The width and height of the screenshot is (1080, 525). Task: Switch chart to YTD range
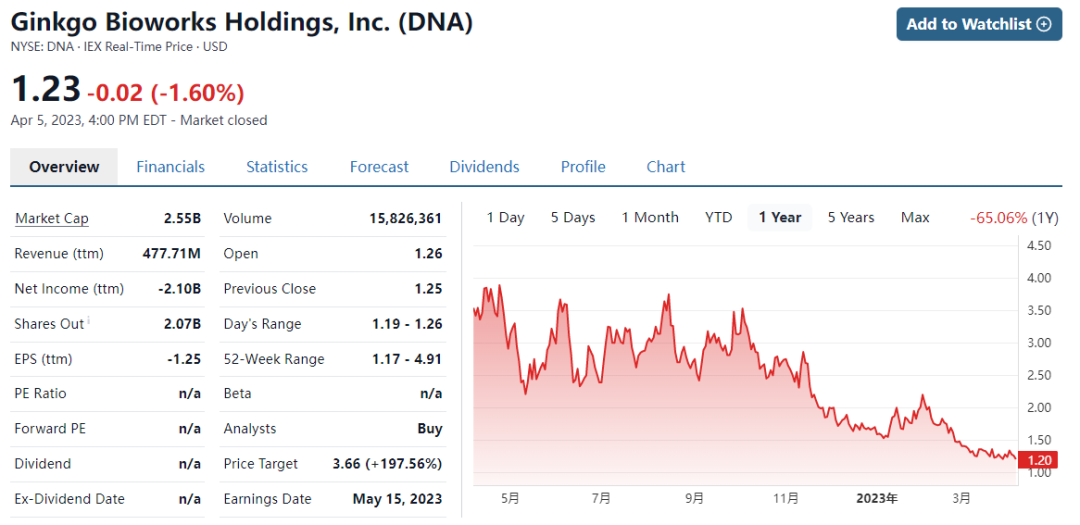[718, 218]
